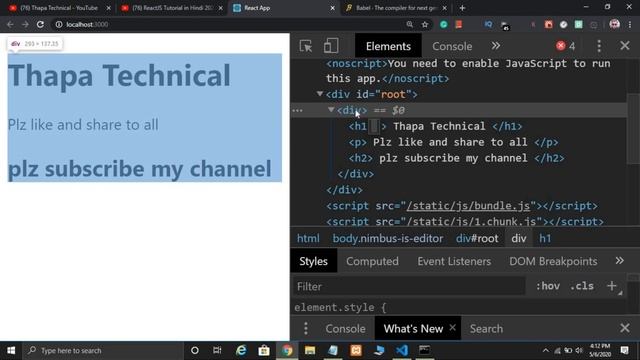Screen dimensions: 640x360
Task: Select the h2 plz subscribe row
Action: click(456, 158)
